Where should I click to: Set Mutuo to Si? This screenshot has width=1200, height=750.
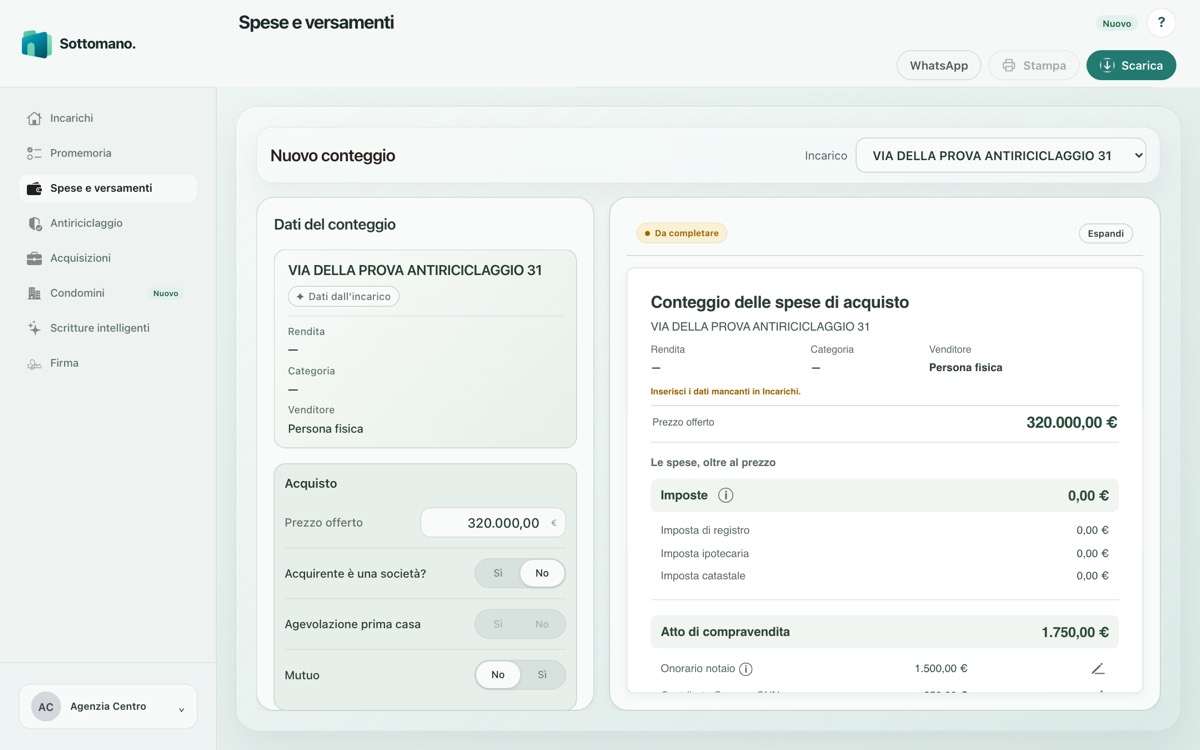click(x=542, y=675)
